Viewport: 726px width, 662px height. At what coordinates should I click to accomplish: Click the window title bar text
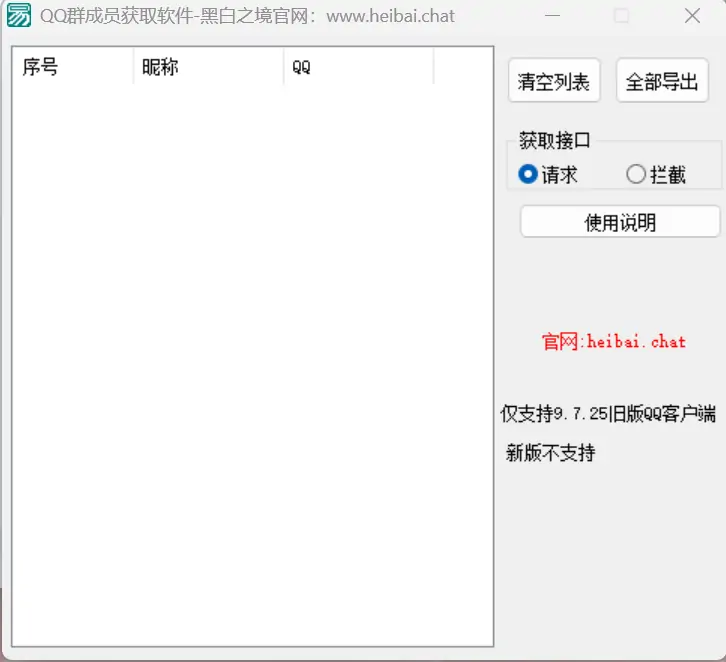(247, 16)
